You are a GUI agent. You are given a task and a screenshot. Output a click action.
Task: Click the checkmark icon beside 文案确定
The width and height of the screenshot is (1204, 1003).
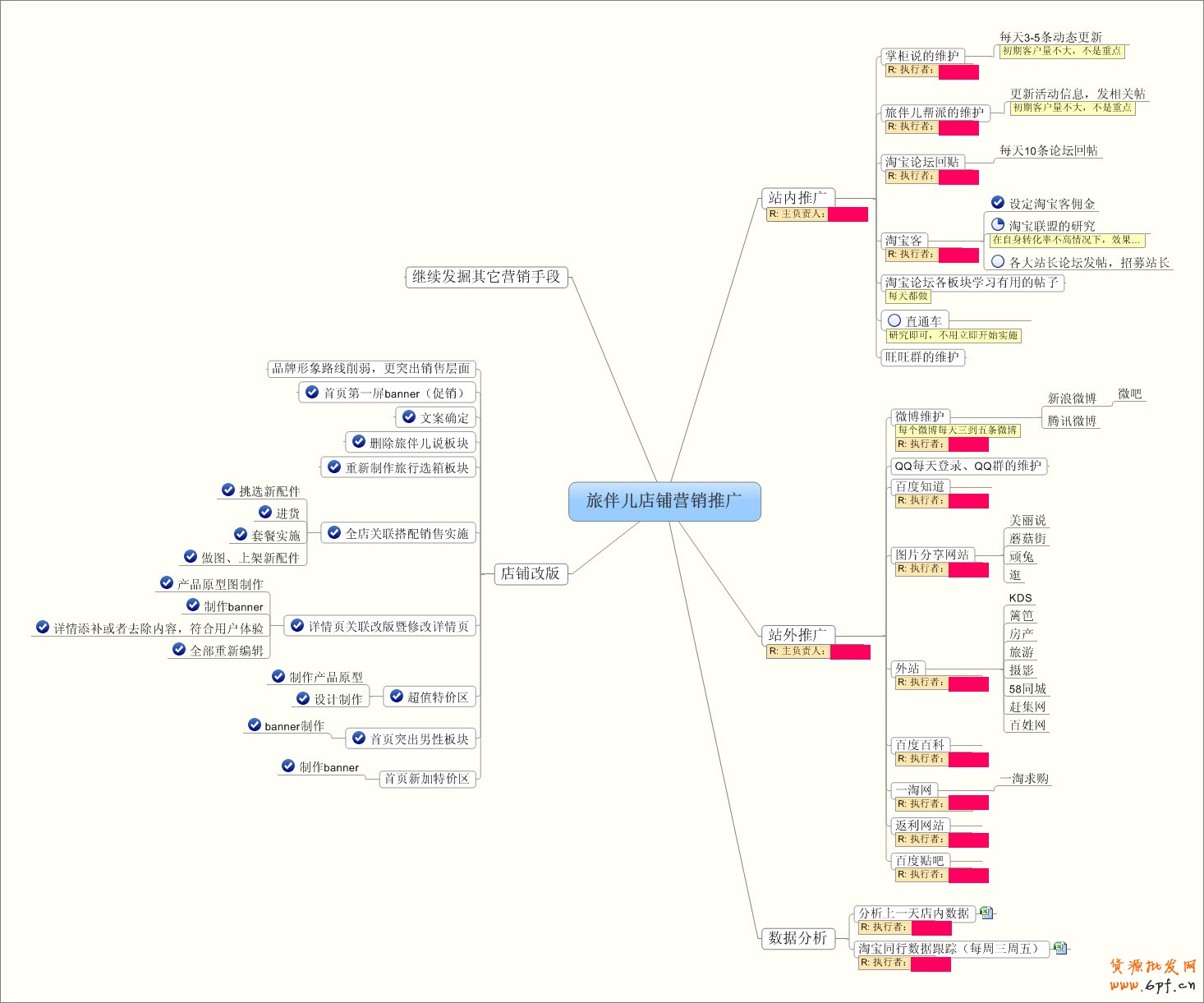coord(409,416)
